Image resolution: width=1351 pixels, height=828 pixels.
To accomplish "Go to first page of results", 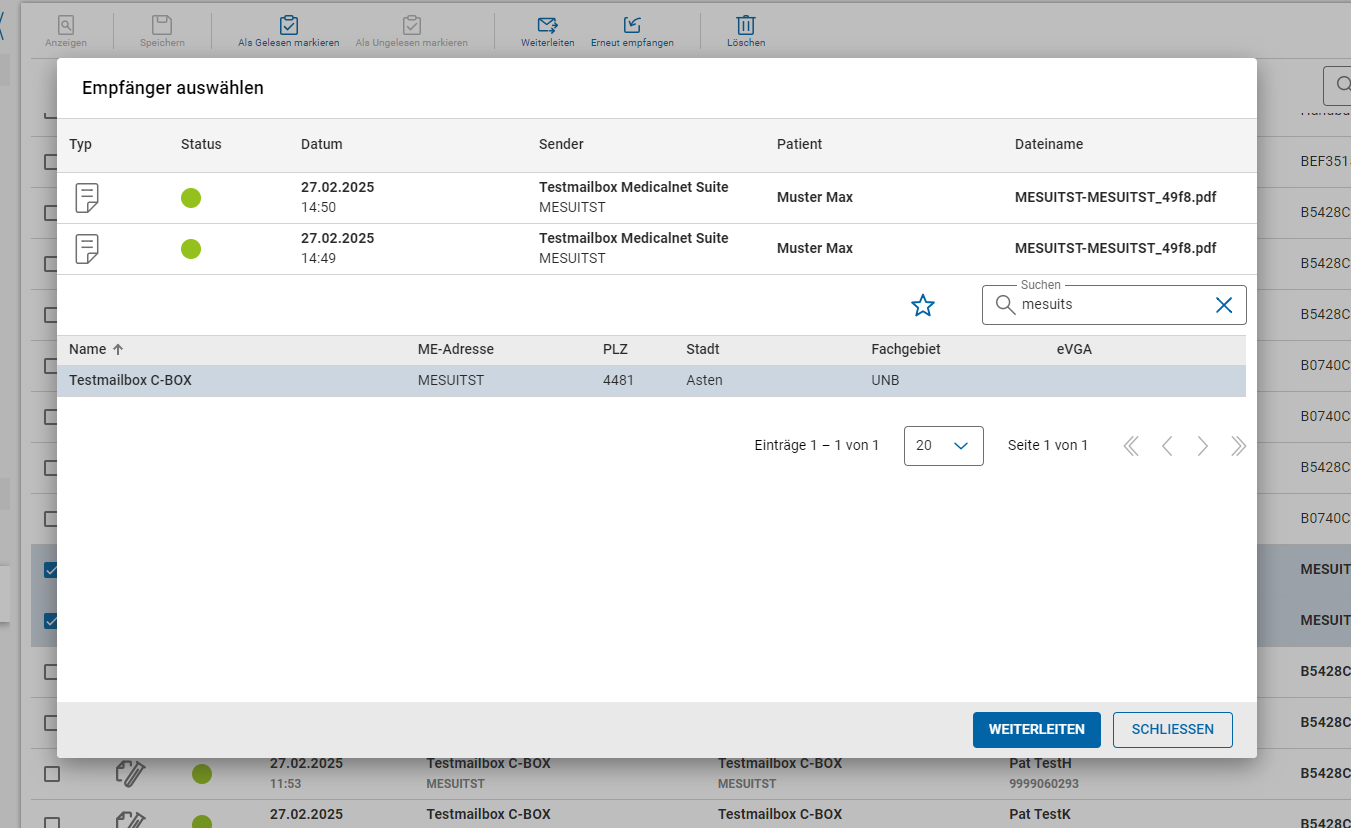I will point(1131,446).
